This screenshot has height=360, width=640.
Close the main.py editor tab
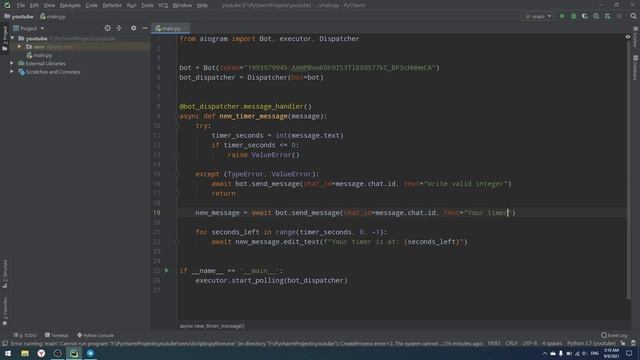pos(186,28)
